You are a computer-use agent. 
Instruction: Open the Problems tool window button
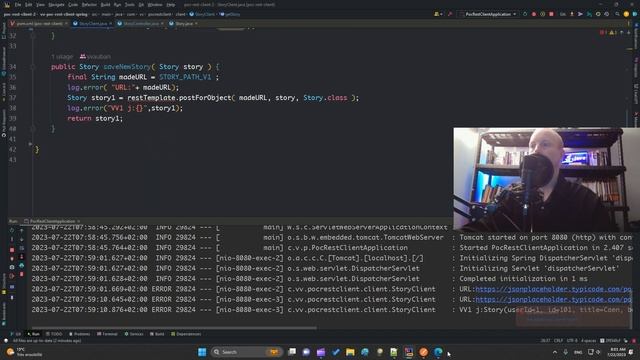click(x=80, y=334)
